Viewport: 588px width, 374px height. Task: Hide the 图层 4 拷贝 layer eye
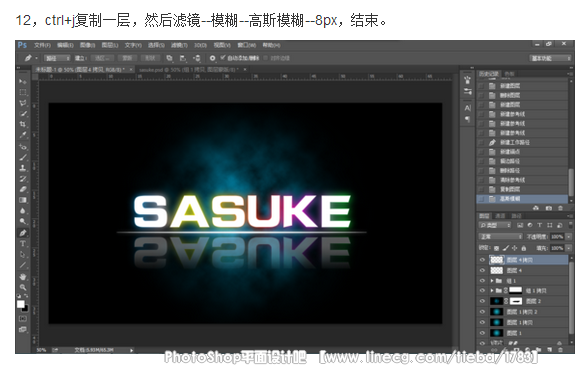click(x=482, y=260)
